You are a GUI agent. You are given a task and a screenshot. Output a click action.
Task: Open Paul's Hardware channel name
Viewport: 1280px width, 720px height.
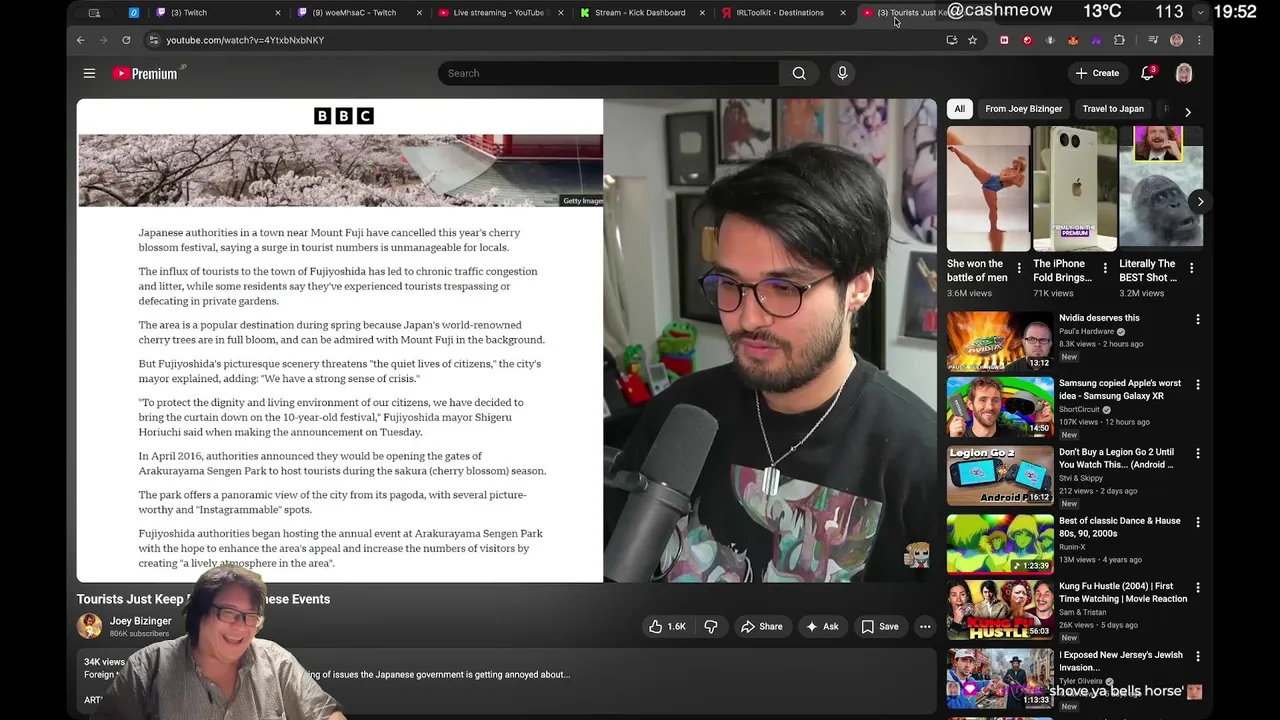click(1086, 331)
